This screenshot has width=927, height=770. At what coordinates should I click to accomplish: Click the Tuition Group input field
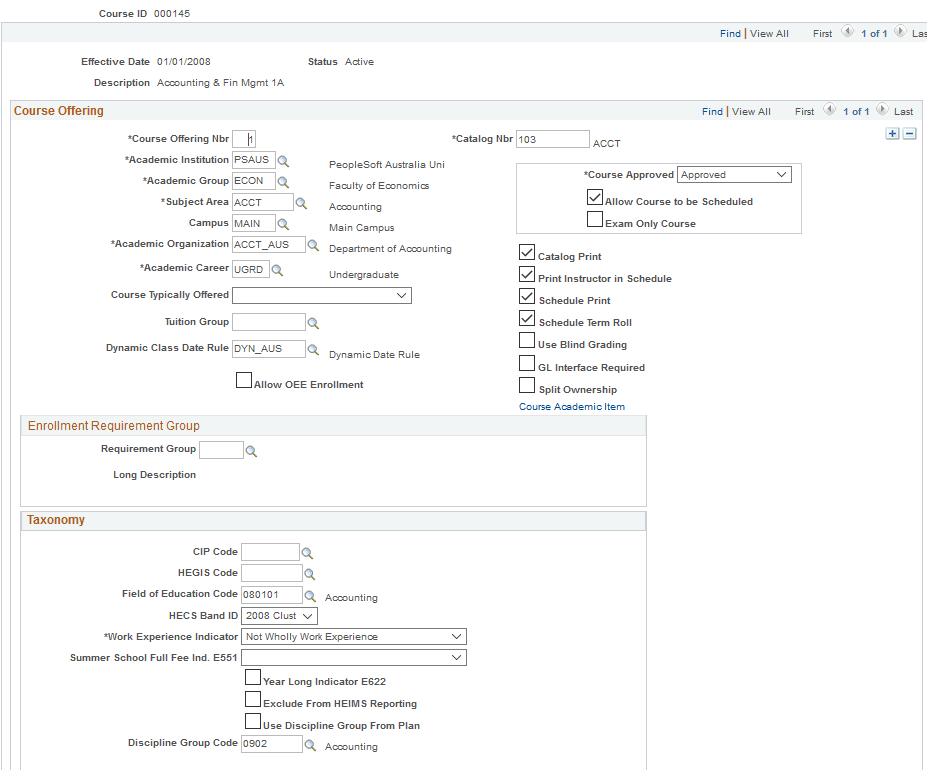(269, 322)
